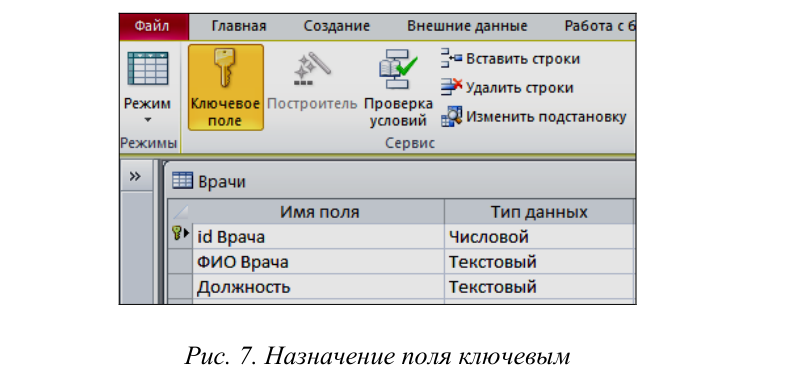
Task: Click the Удалить строки label
Action: coord(520,88)
